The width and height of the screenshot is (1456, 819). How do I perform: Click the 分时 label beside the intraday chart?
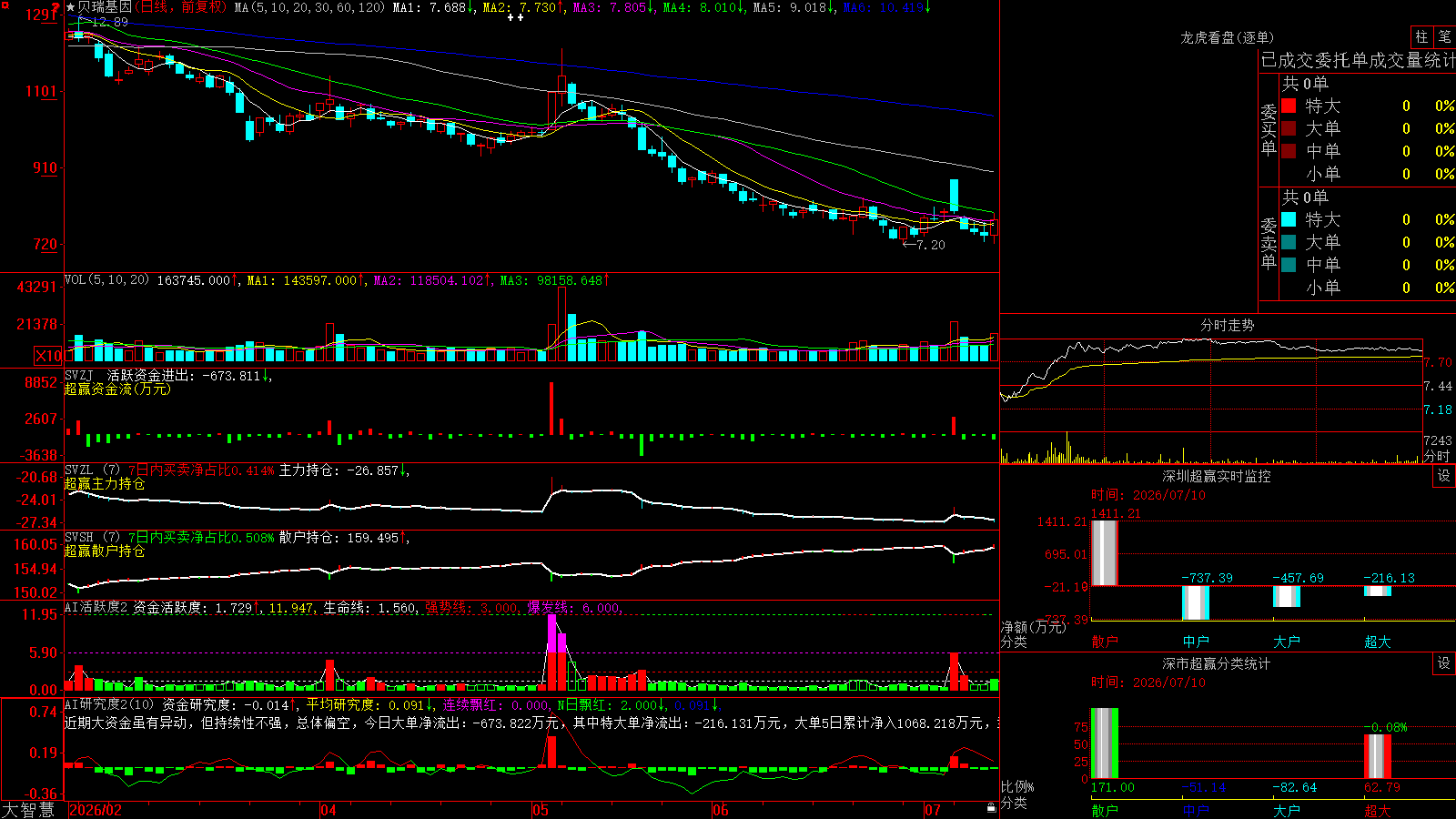(1437, 456)
